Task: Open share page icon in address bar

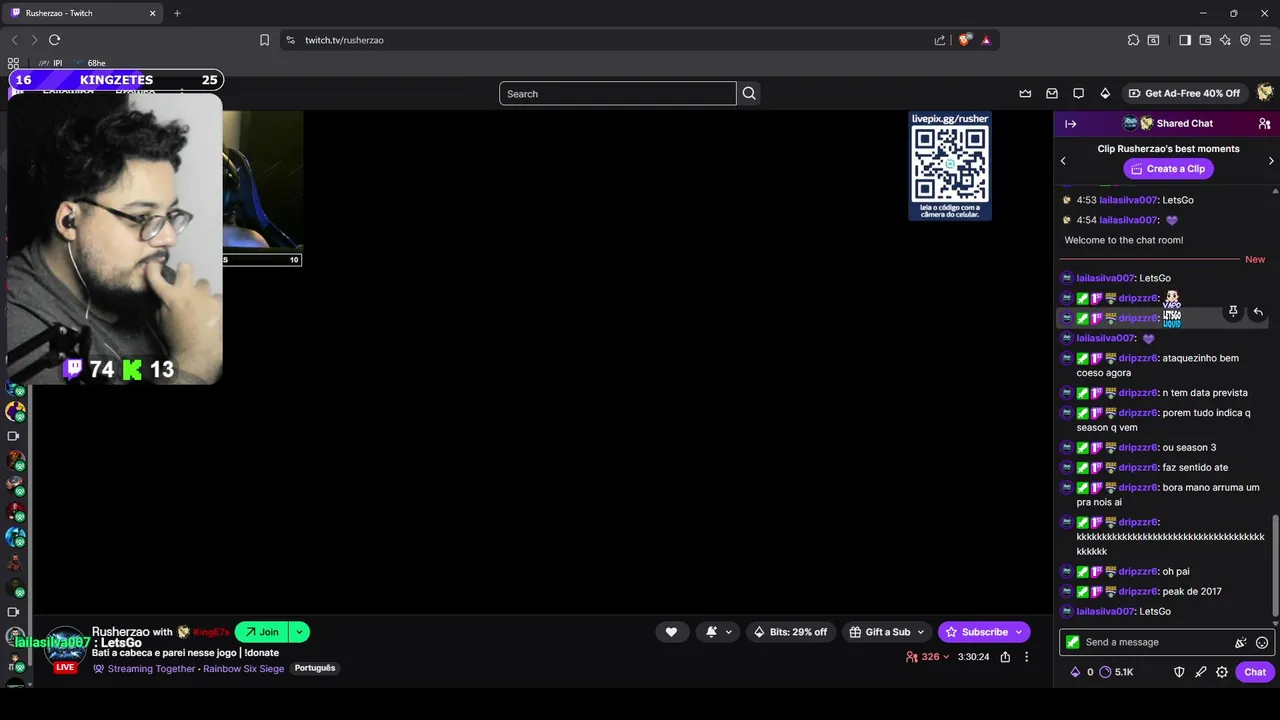Action: (x=940, y=40)
